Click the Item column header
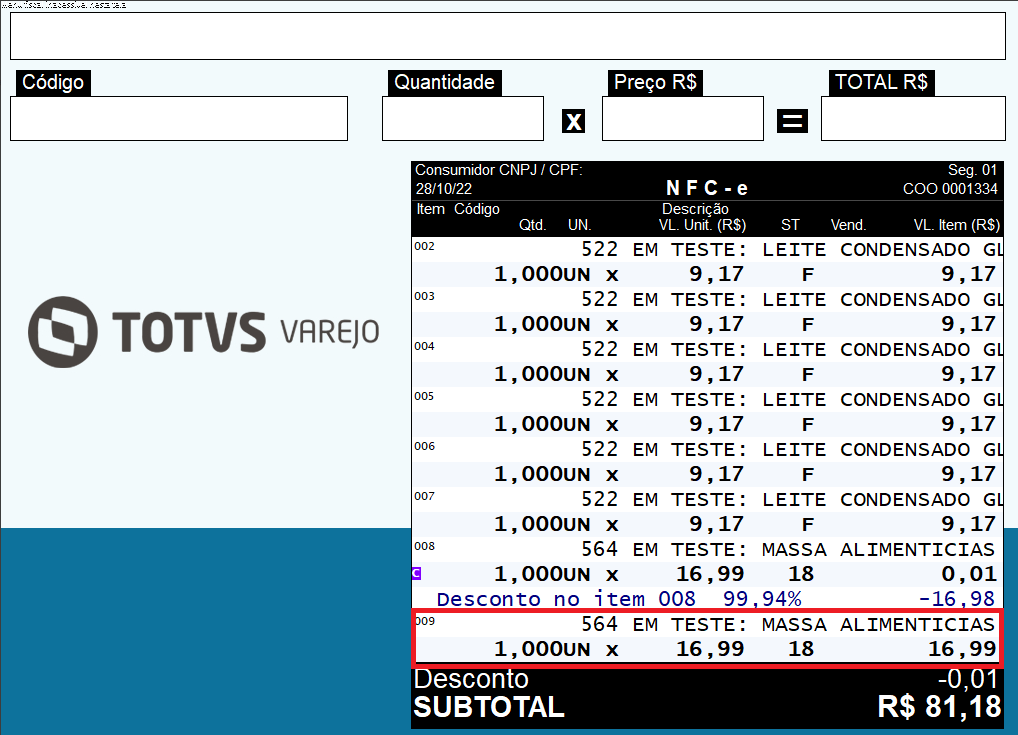 430,209
